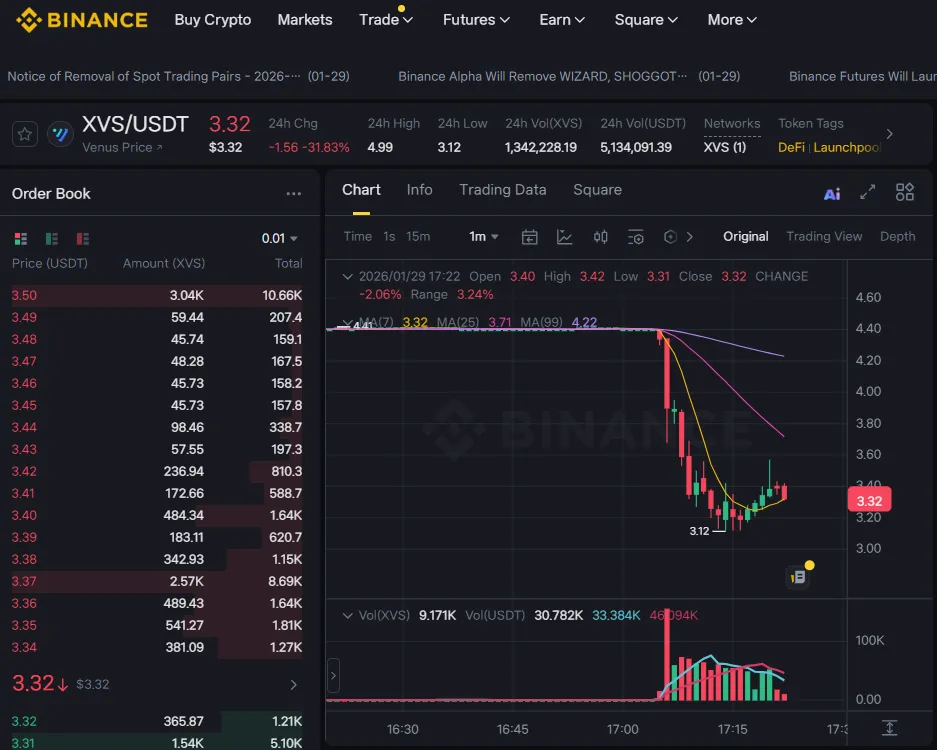The width and height of the screenshot is (937, 750).
Task: Add XVS/USDT to favorites with the star icon
Action: tap(26, 134)
